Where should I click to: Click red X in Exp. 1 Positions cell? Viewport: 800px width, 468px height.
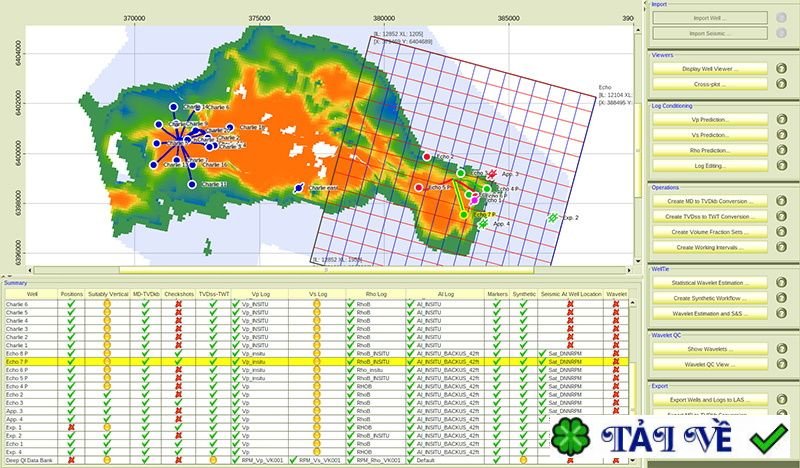click(x=71, y=427)
